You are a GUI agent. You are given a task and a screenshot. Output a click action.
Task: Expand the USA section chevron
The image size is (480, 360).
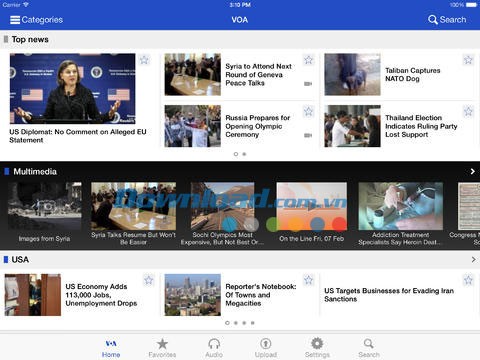(473, 259)
